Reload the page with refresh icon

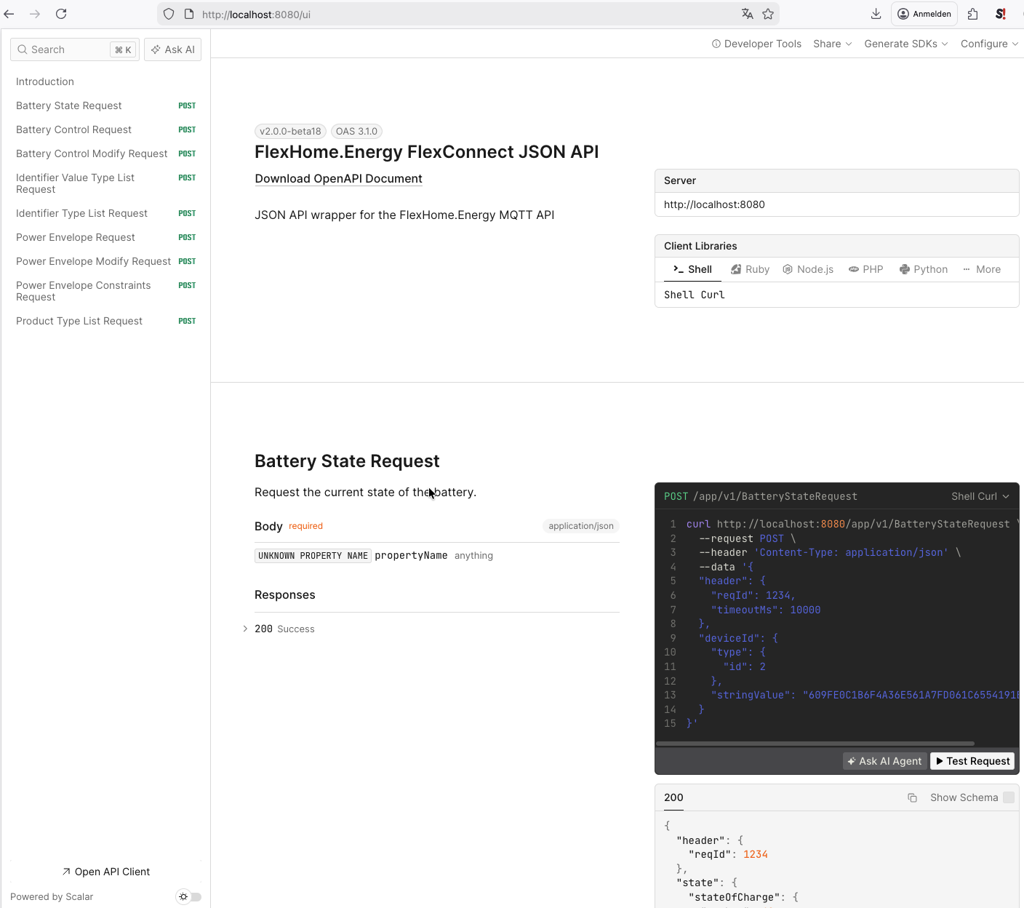click(x=61, y=14)
